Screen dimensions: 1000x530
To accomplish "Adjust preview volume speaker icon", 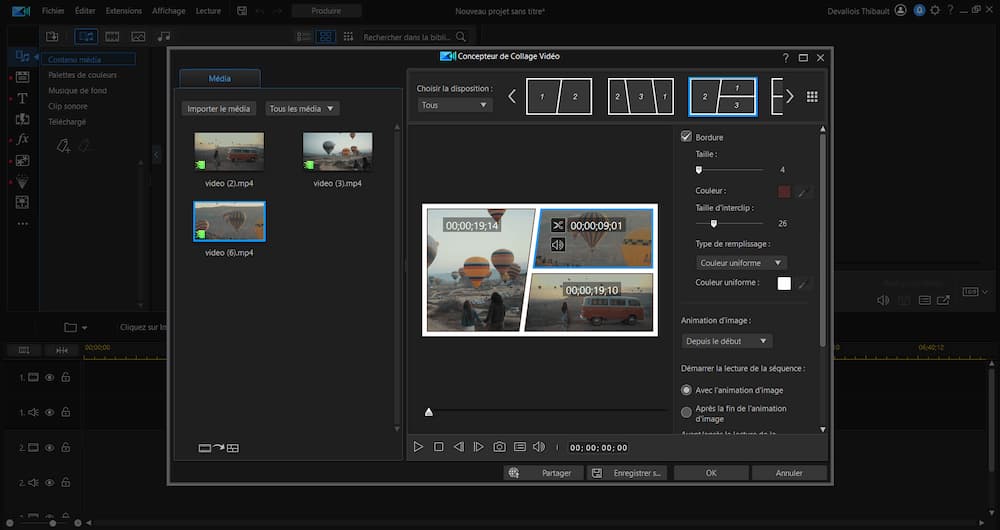I will [540, 447].
